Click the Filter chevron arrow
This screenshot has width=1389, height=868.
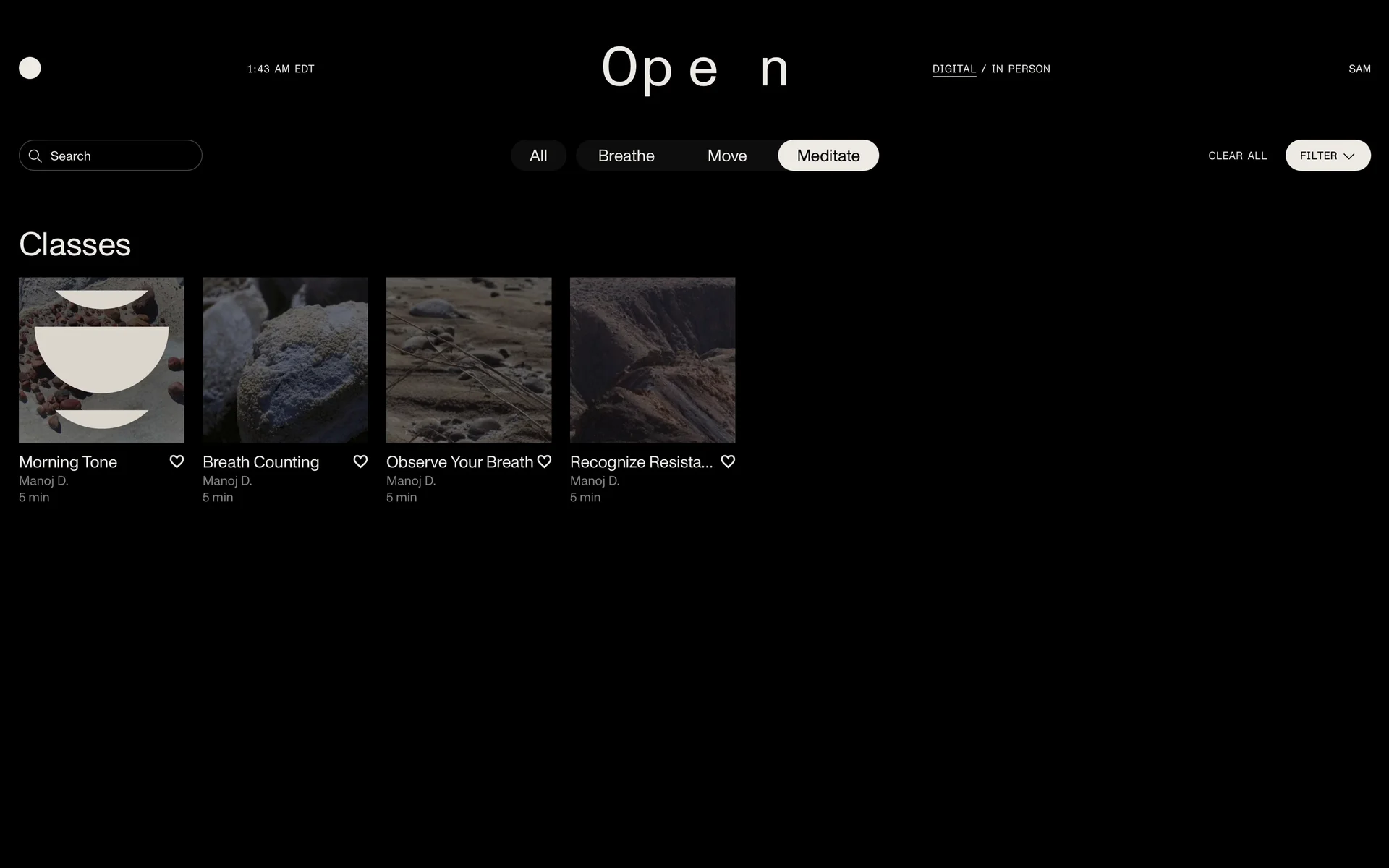(1348, 156)
